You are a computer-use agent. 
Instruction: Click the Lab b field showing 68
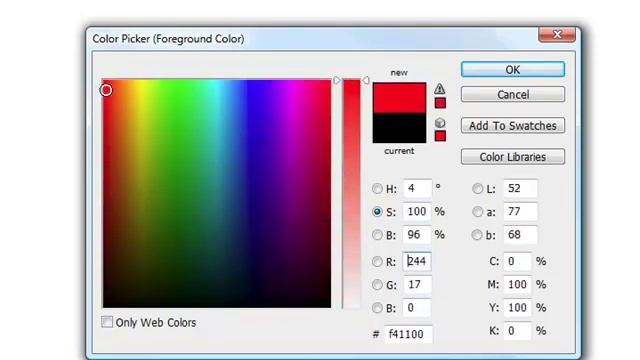520,235
